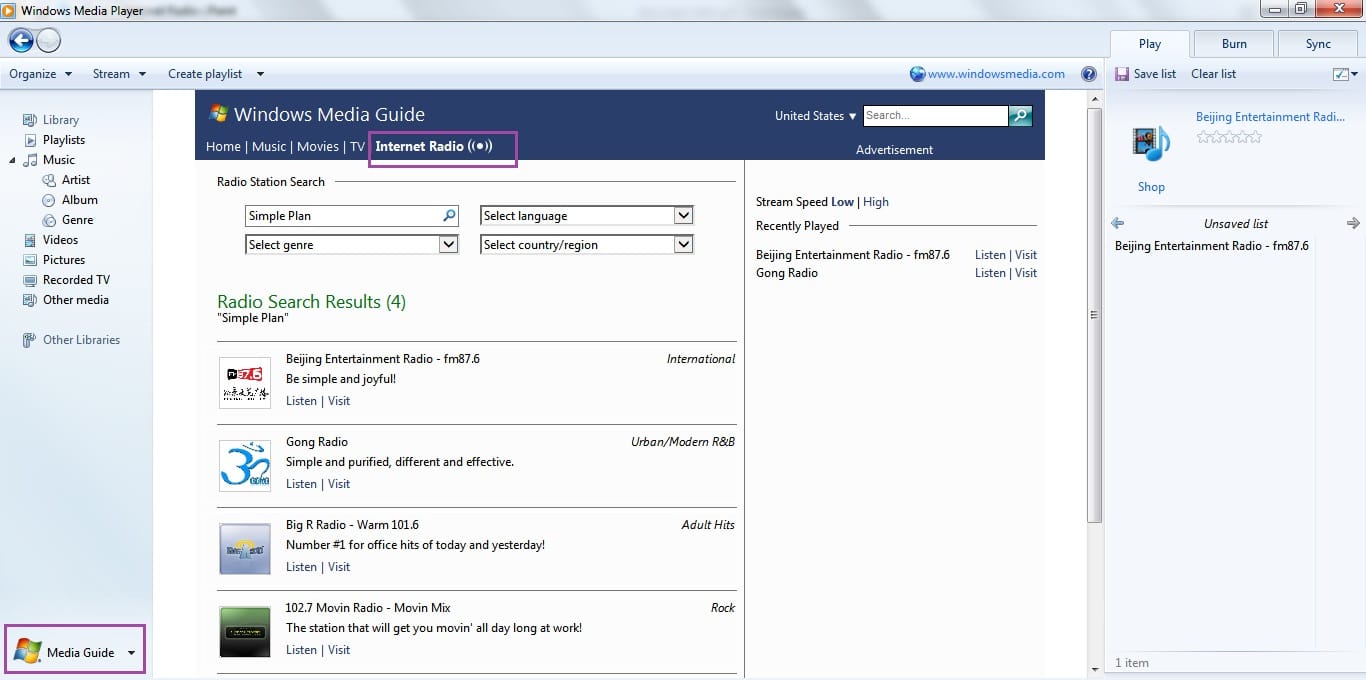1366x680 pixels.
Task: Click Visit for Beijing Entertainment Radio result
Action: [339, 401]
